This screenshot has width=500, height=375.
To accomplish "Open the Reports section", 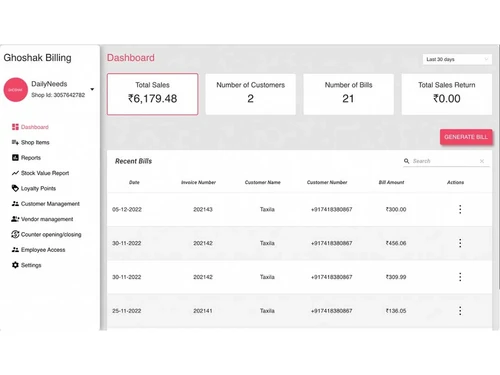I will tap(26, 158).
